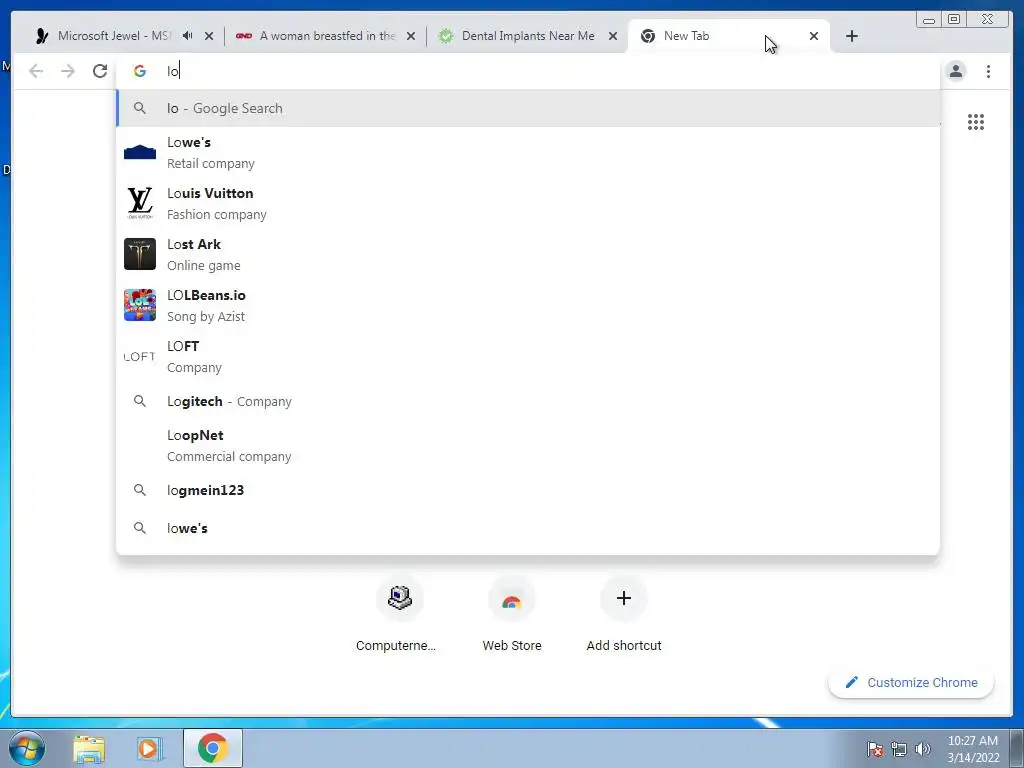Switch to Dental Implants Near Me tab
The image size is (1024, 768).
(x=528, y=36)
